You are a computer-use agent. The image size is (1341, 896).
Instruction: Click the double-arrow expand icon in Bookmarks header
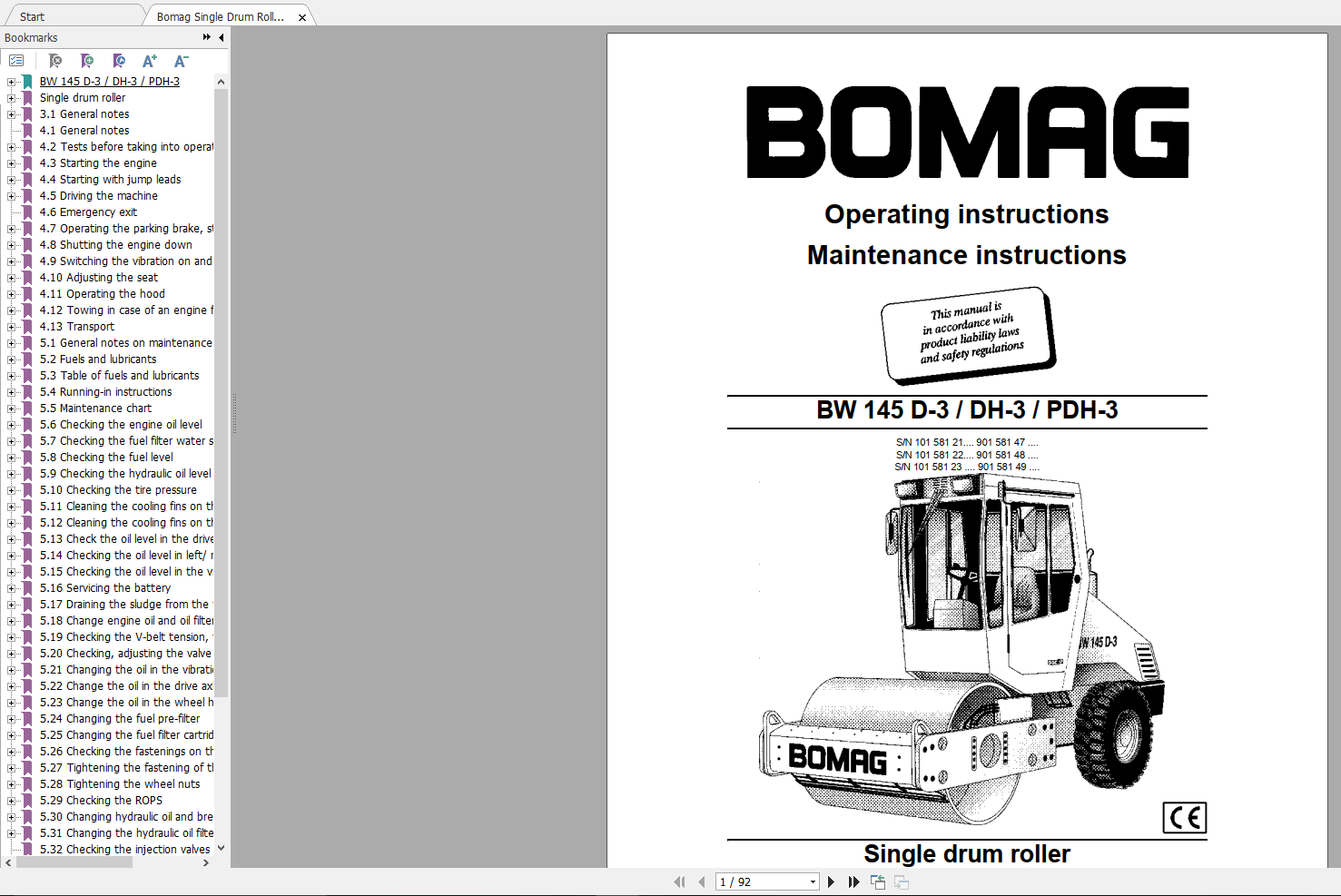pos(207,37)
